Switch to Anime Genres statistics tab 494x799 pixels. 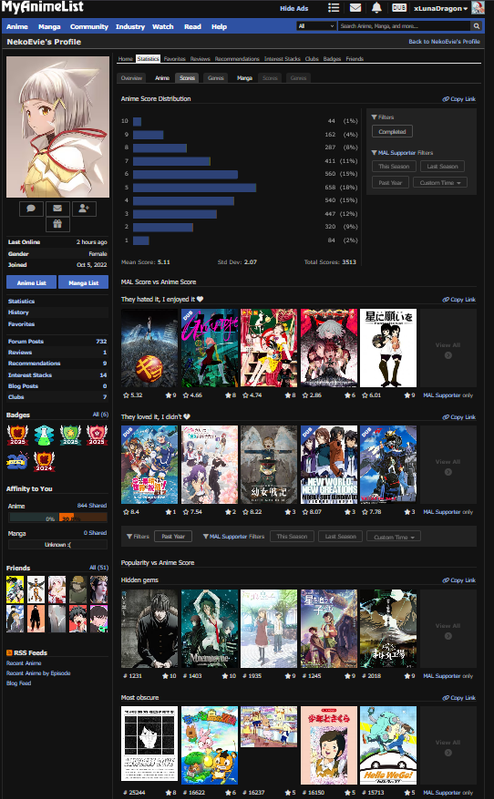pos(216,78)
